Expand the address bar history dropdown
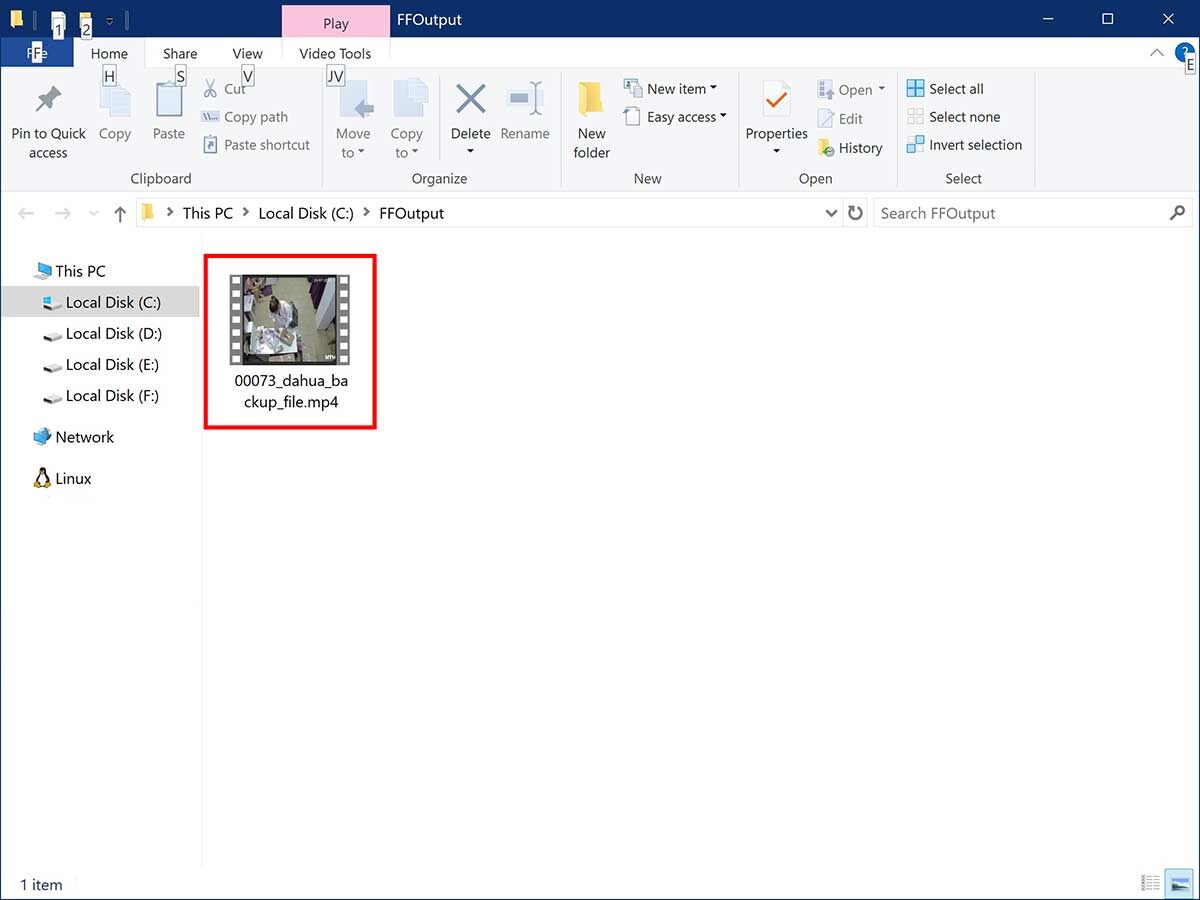This screenshot has width=1200, height=900. 831,213
